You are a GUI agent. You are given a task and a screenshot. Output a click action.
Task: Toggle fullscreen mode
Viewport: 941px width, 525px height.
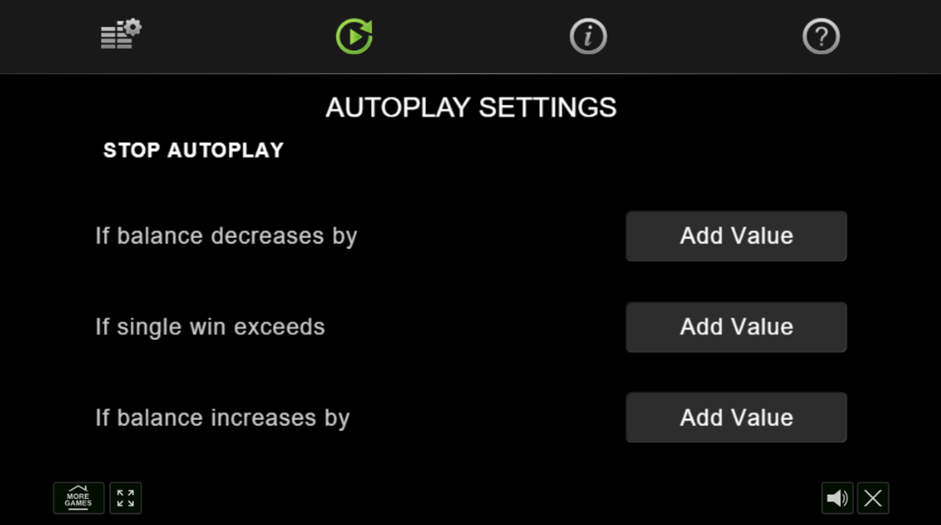[x=125, y=498]
